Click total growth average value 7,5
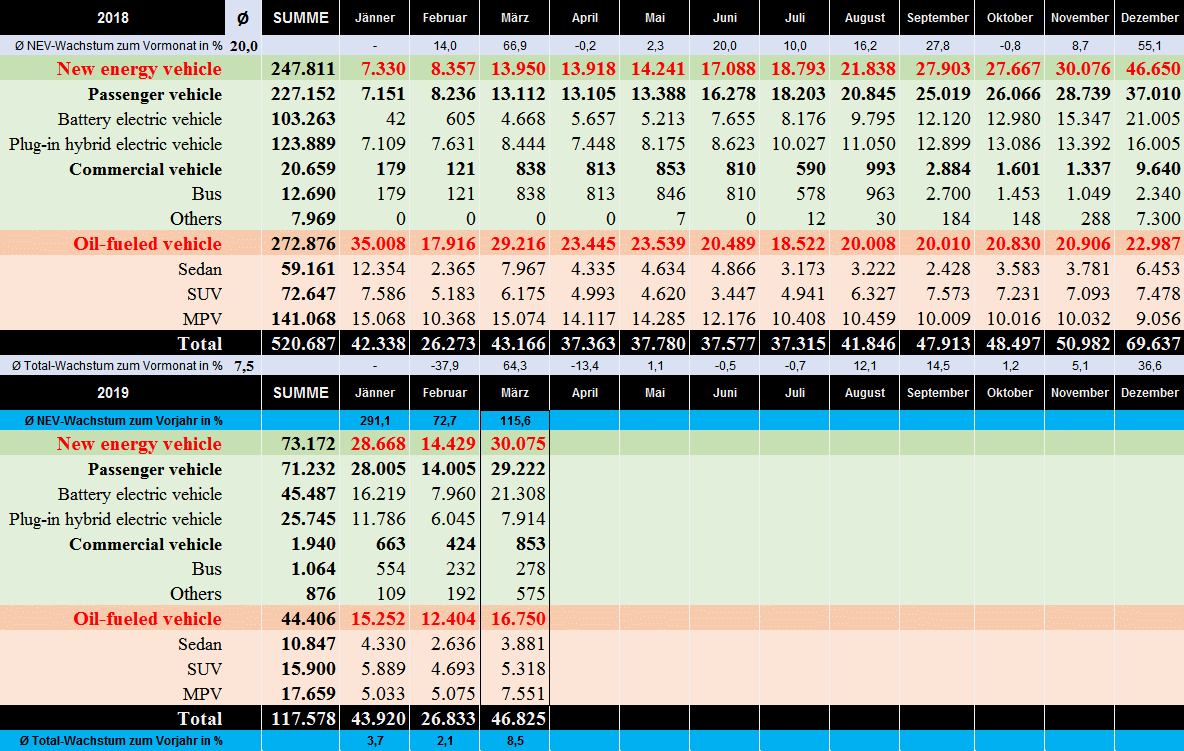 point(243,366)
